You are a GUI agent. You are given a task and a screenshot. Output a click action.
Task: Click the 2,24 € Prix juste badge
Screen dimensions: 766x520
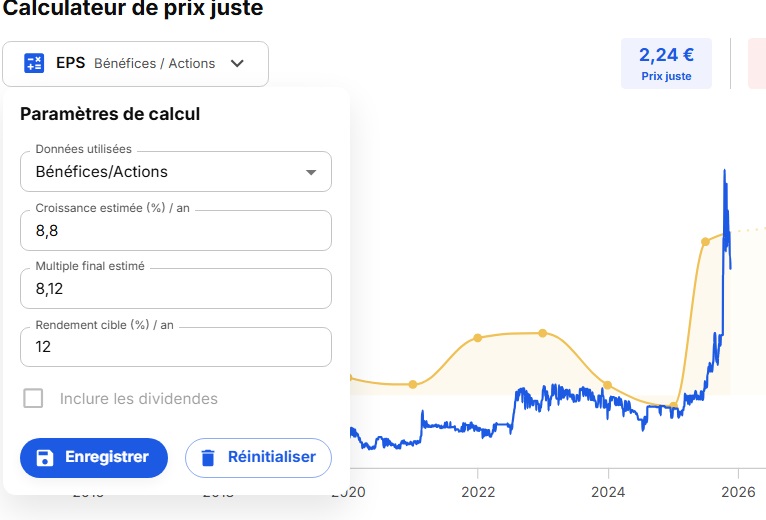[x=665, y=63]
